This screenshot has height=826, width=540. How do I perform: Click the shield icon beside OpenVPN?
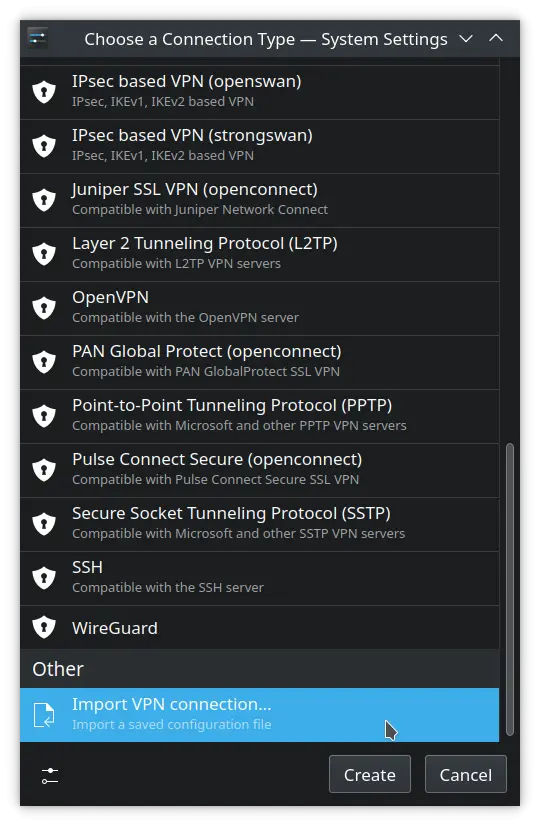(x=44, y=308)
